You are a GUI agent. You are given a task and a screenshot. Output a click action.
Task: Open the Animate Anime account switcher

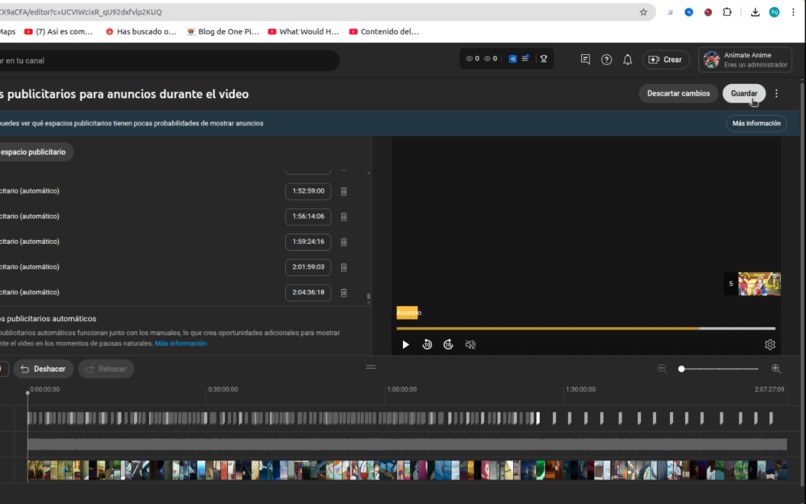pos(745,60)
